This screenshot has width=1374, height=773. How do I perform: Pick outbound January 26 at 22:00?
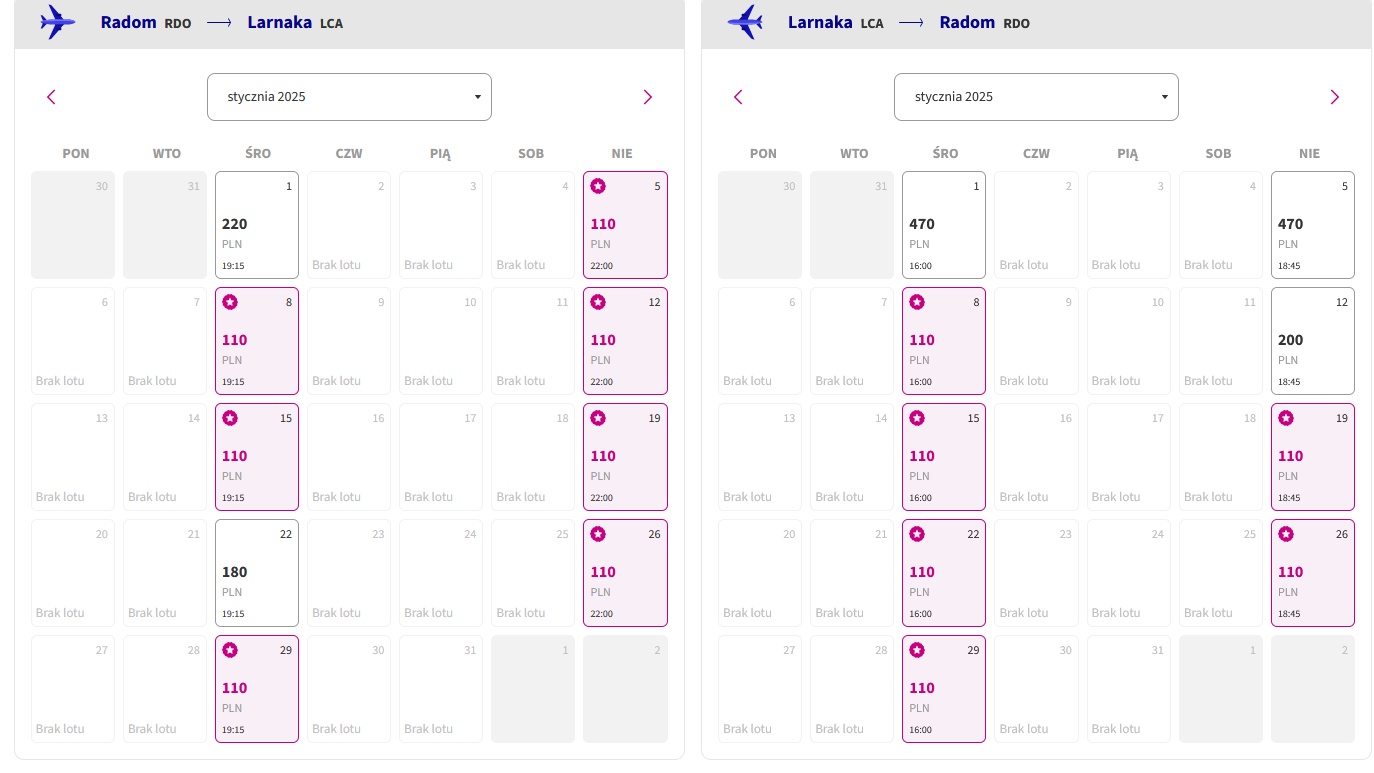(625, 573)
